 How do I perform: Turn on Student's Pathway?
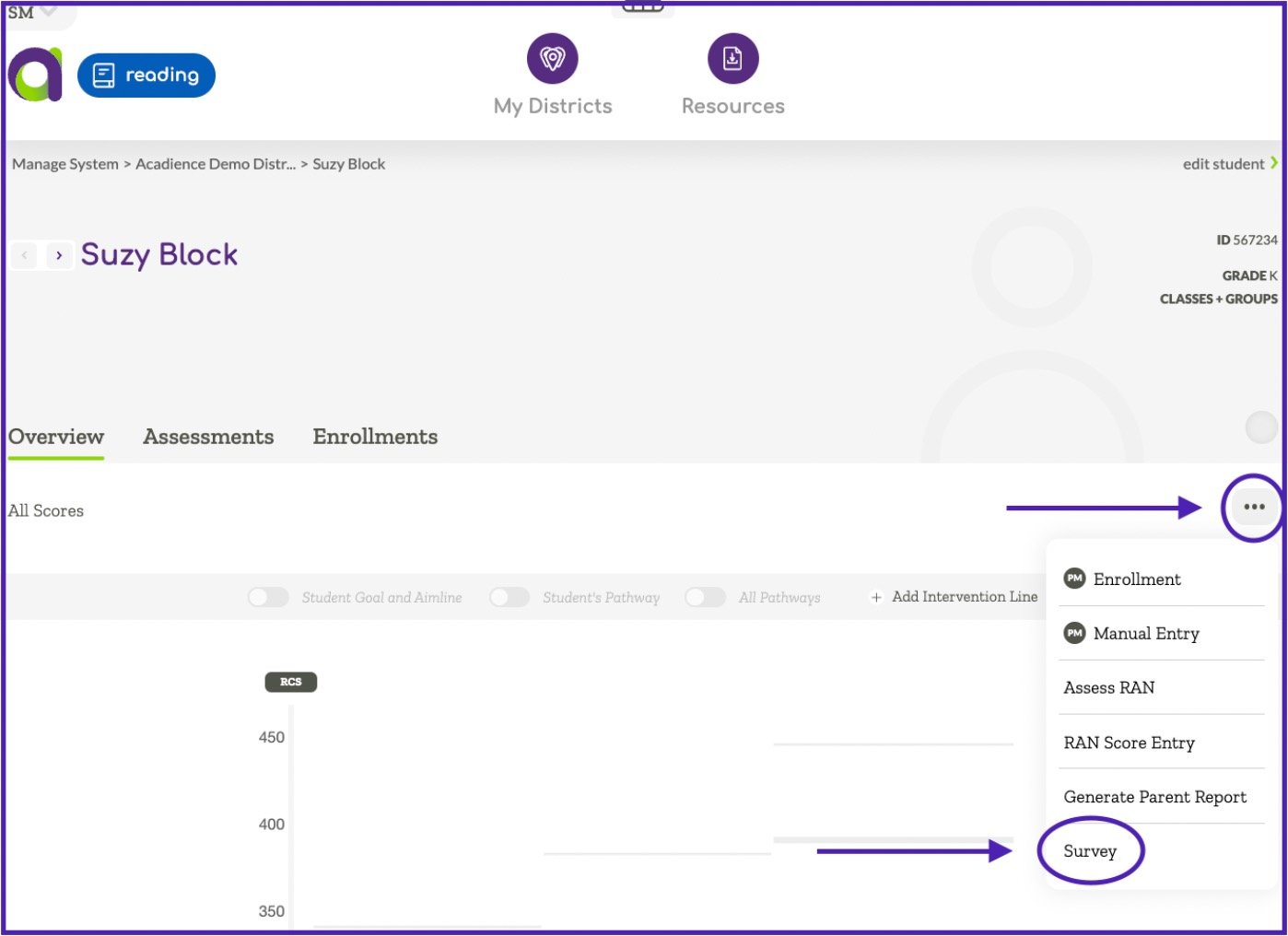pos(509,597)
